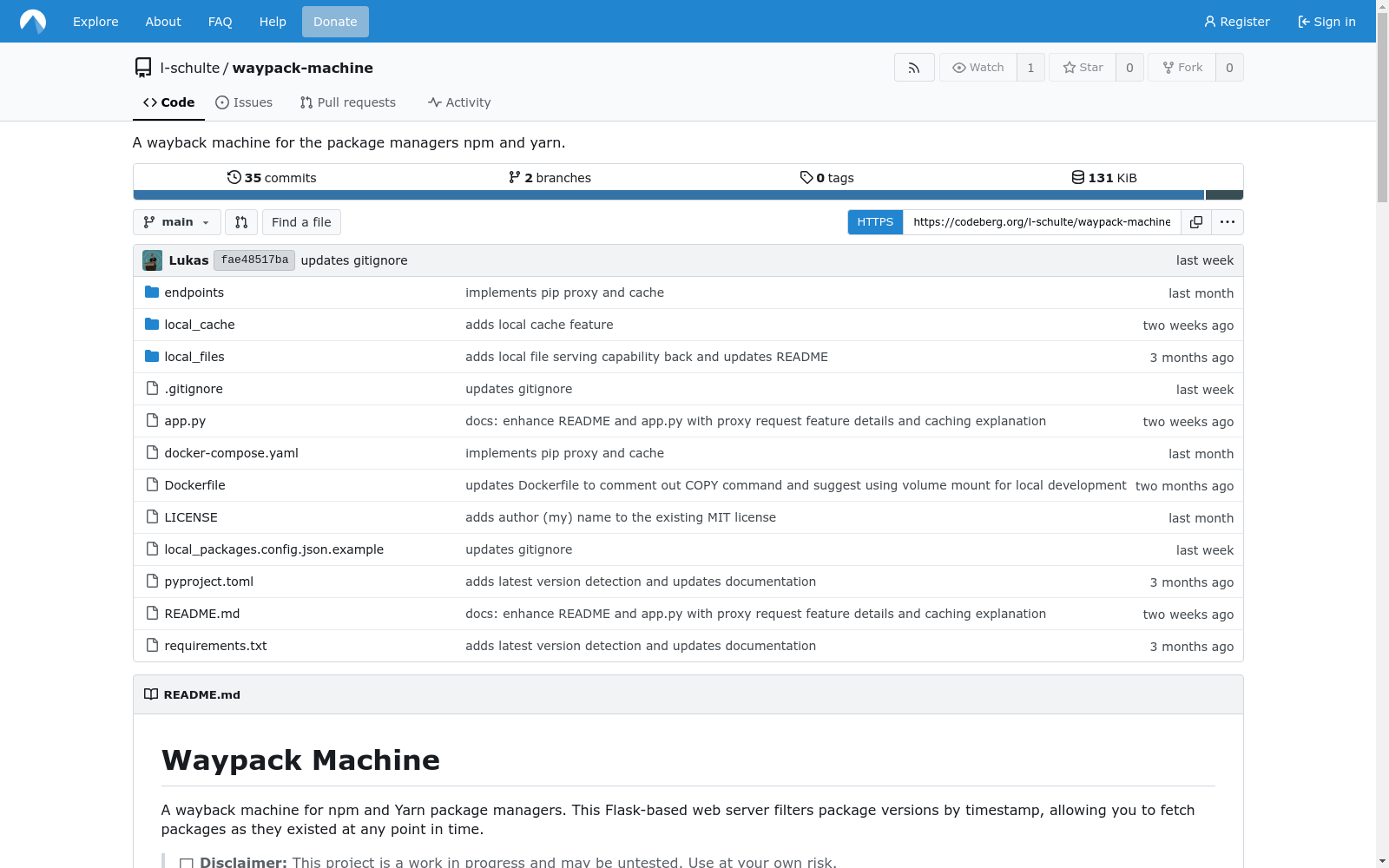
Task: Click the .gitignore file icon
Action: [x=152, y=389]
